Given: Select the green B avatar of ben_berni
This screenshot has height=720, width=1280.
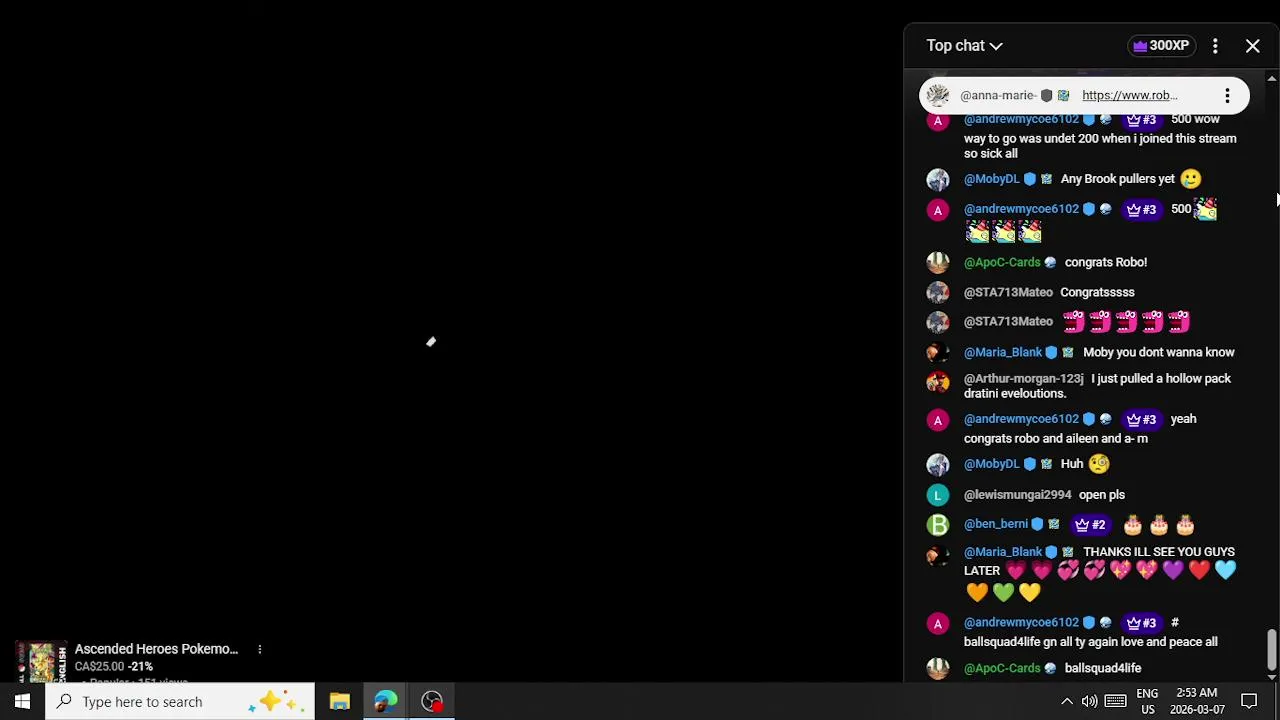Looking at the screenshot, I should pyautogui.click(x=937, y=525).
